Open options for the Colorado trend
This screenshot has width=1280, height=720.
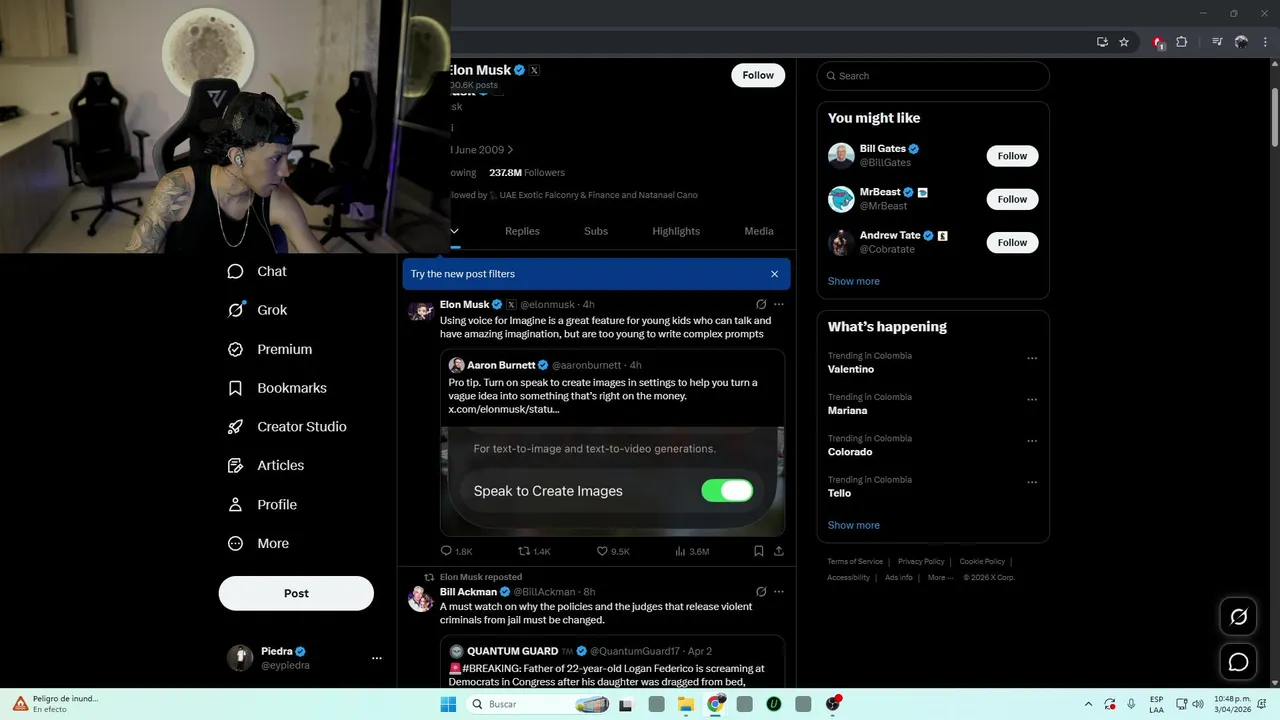coord(1032,441)
